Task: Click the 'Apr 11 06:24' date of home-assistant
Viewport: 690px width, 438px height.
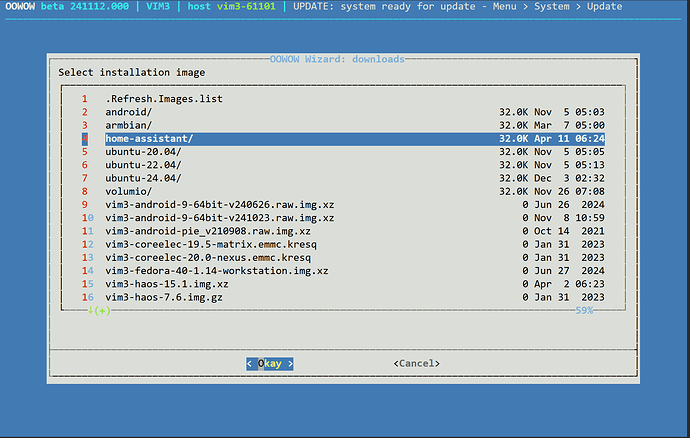Action: (569, 138)
